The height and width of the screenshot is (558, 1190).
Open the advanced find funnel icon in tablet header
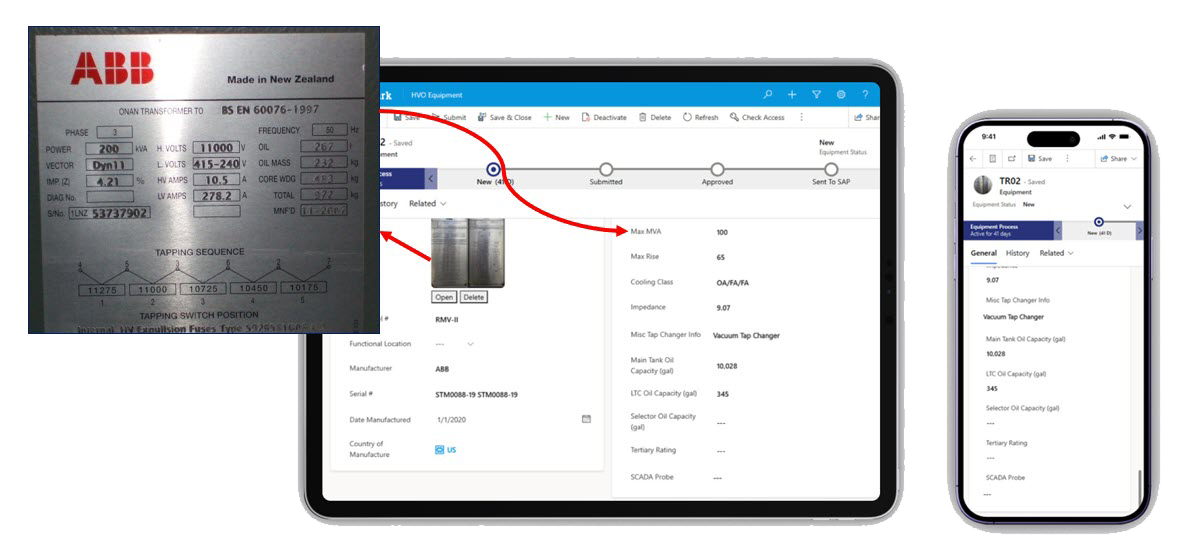(817, 95)
